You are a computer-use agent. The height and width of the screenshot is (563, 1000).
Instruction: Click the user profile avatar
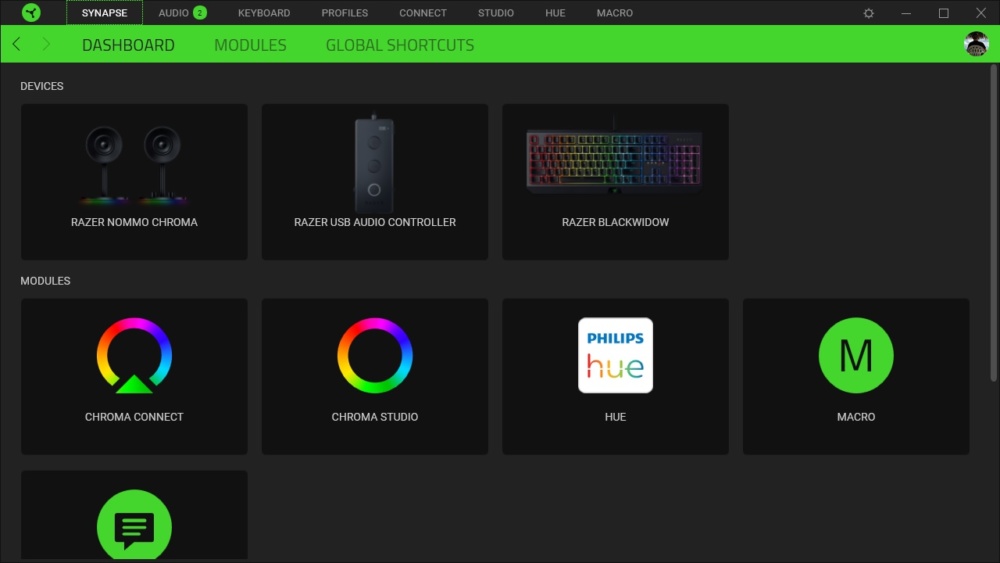[x=976, y=44]
